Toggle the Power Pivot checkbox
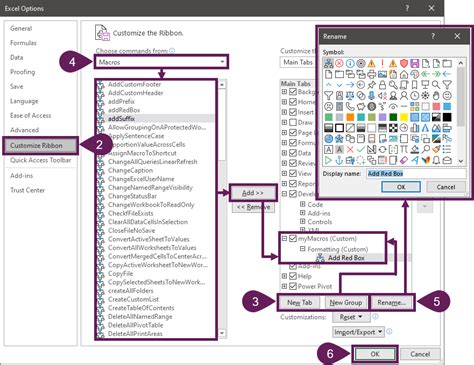474x365 pixels. 293,286
